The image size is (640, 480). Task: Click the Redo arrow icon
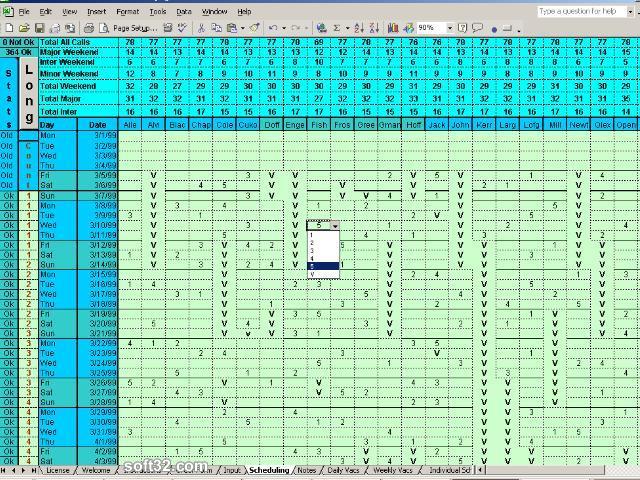pyautogui.click(x=296, y=28)
